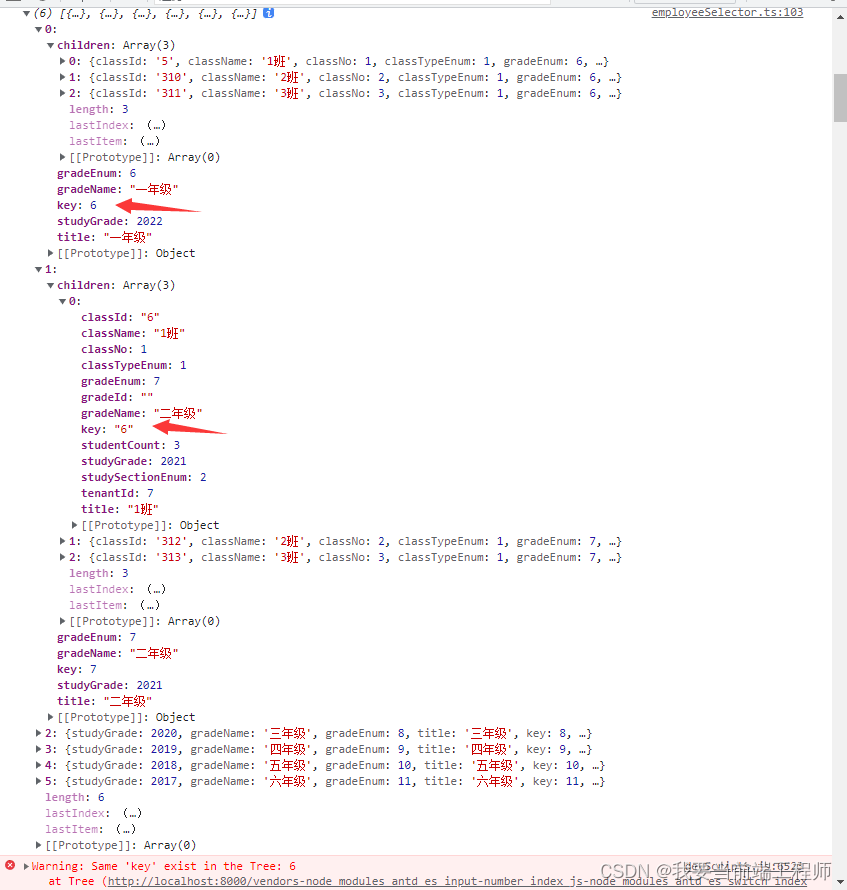This screenshot has width=847, height=890.
Task: Expand [[Prototype]]: Object under entry 0
Action: (x=48, y=253)
